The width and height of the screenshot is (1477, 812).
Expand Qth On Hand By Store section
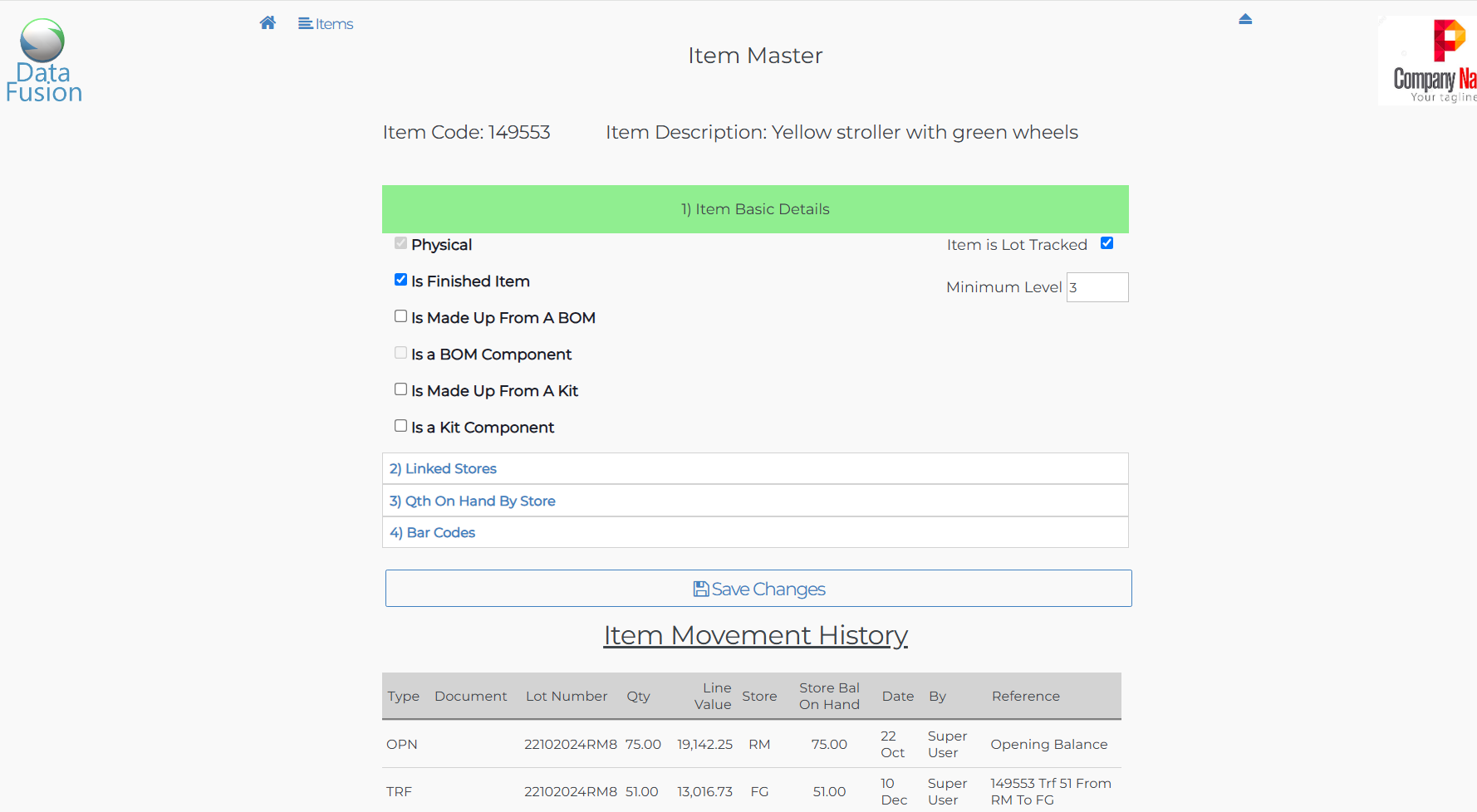tap(472, 501)
